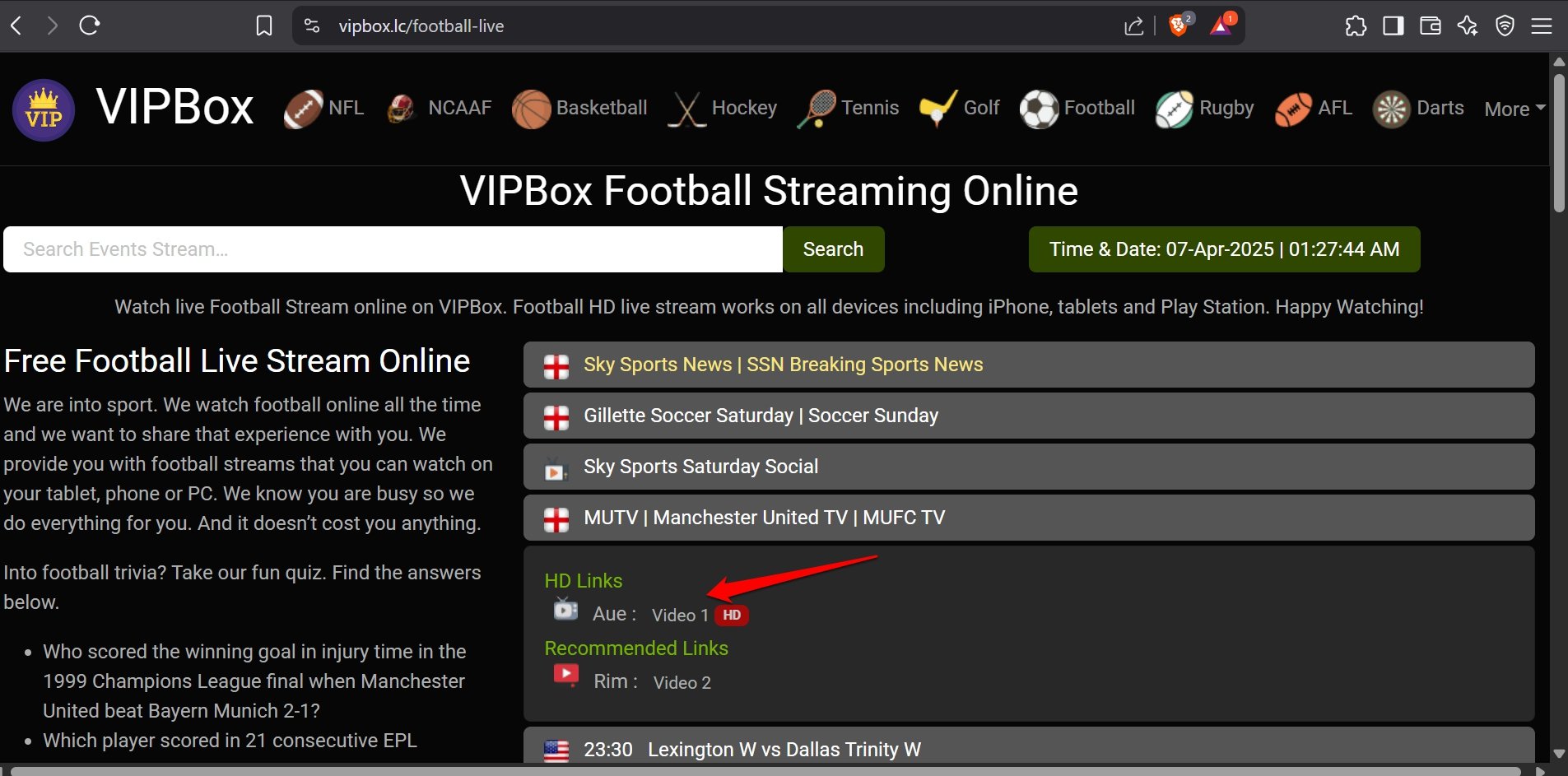1568x776 pixels.
Task: Go back with browser back arrow
Action: click(x=16, y=26)
